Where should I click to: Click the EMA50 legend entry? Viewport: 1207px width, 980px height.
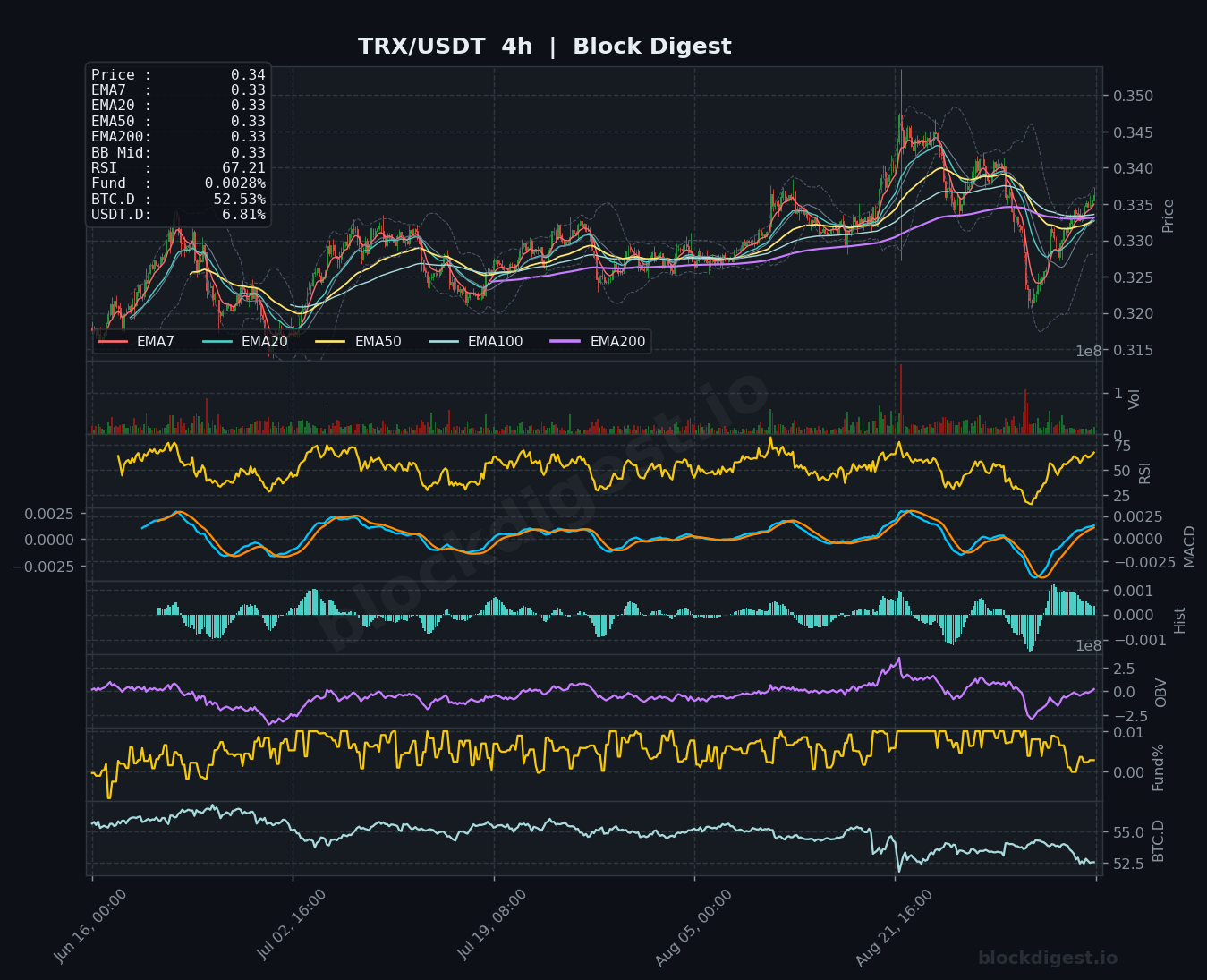tap(359, 342)
